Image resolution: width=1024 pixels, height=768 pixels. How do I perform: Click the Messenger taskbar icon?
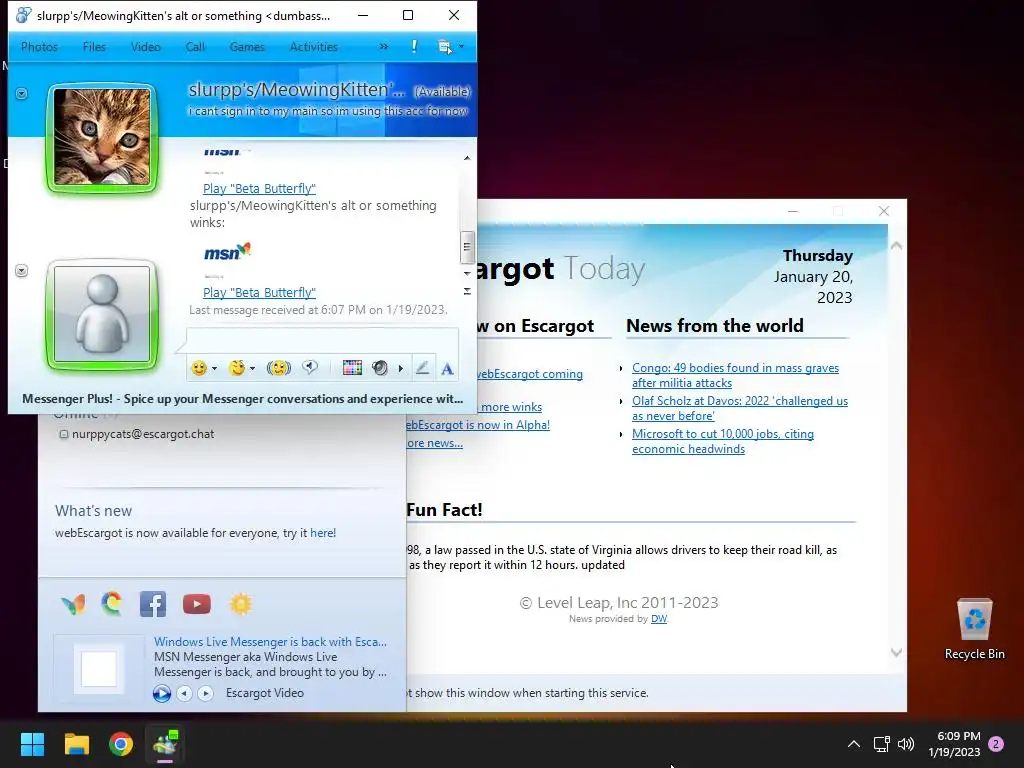coord(165,744)
